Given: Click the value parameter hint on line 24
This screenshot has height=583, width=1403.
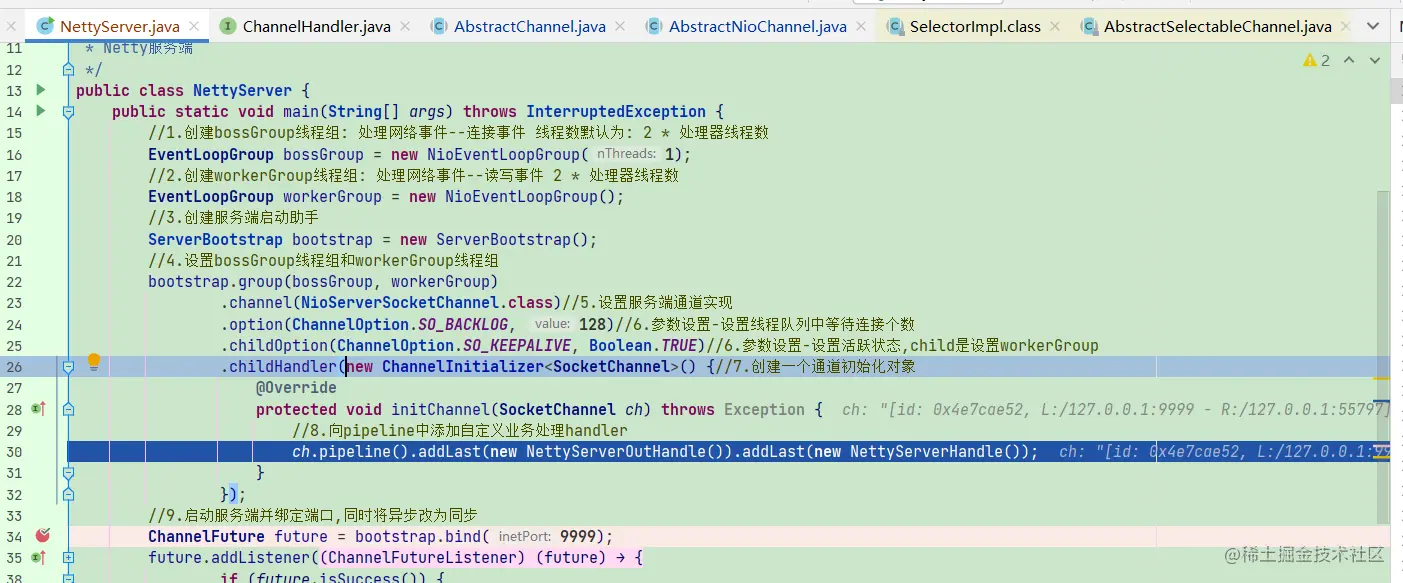Looking at the screenshot, I should 552,324.
